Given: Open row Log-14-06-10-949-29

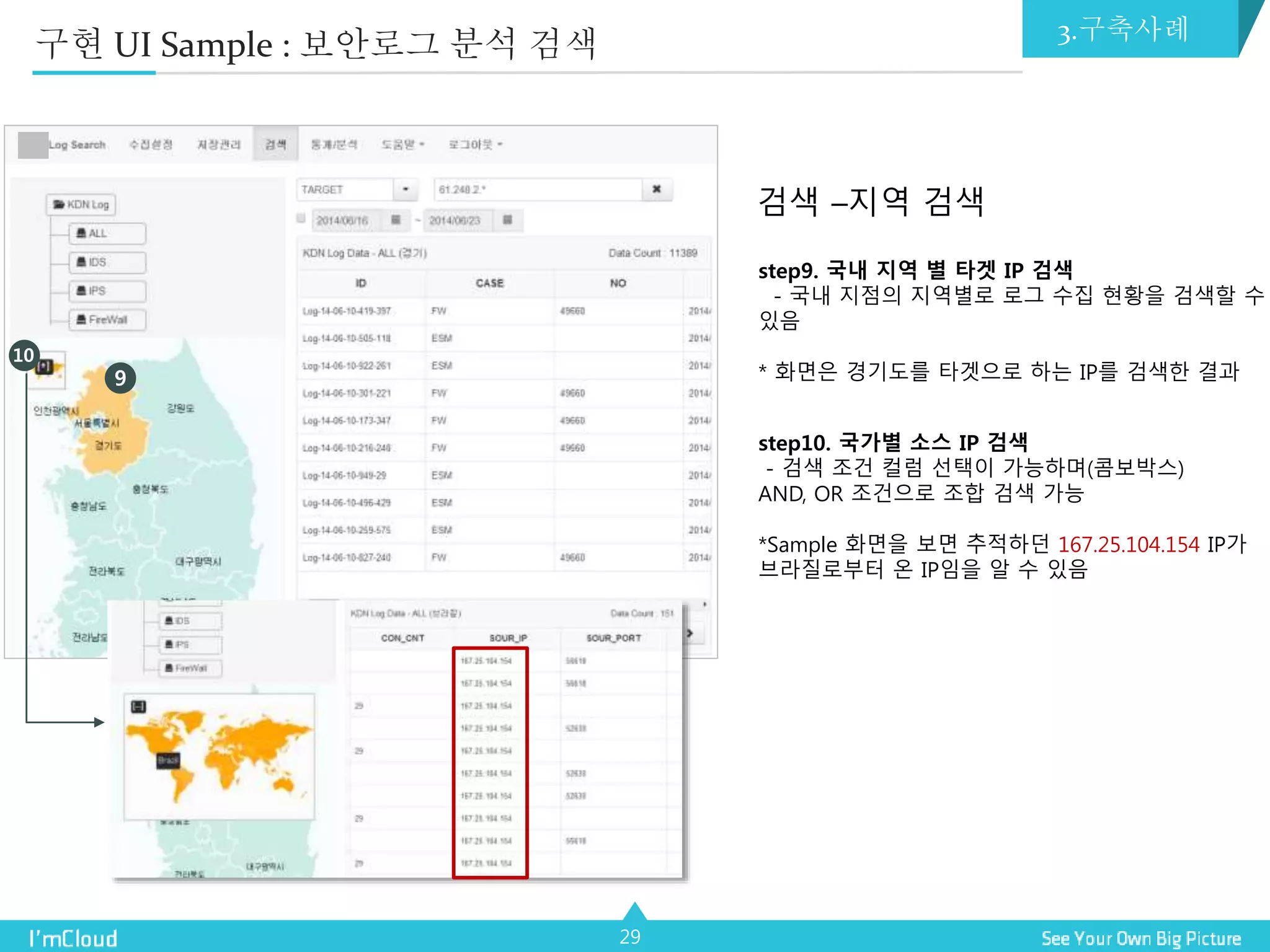Looking at the screenshot, I should click(x=504, y=475).
